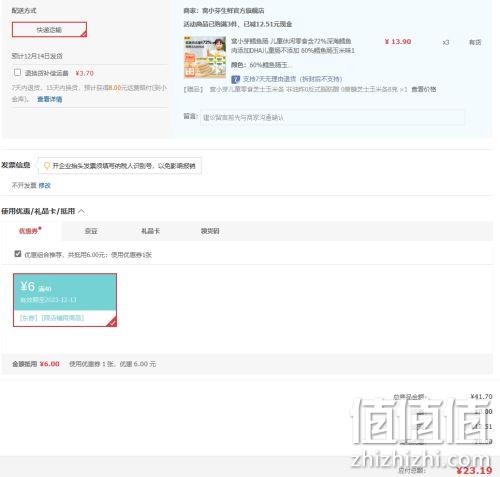Click the 东券 限店铺商品 coupon label
This screenshot has height=477, width=500.
pos(52,318)
